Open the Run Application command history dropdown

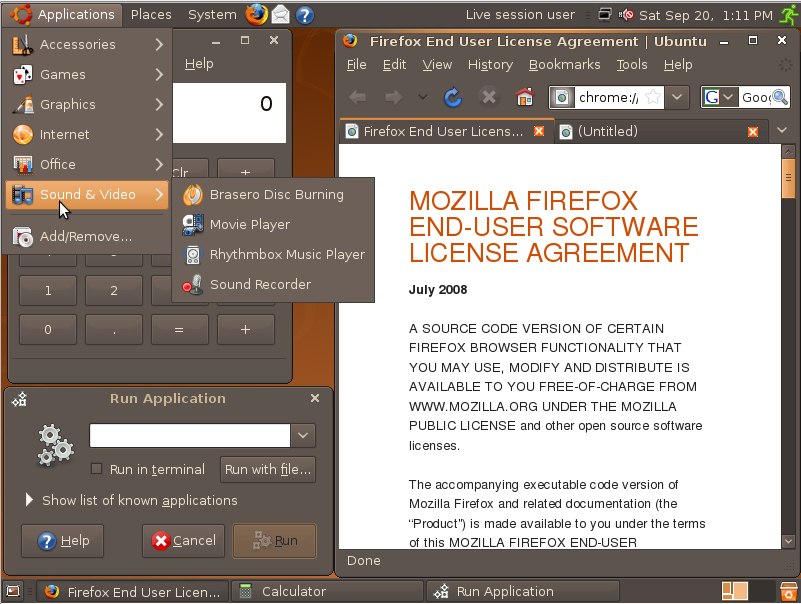(x=303, y=435)
